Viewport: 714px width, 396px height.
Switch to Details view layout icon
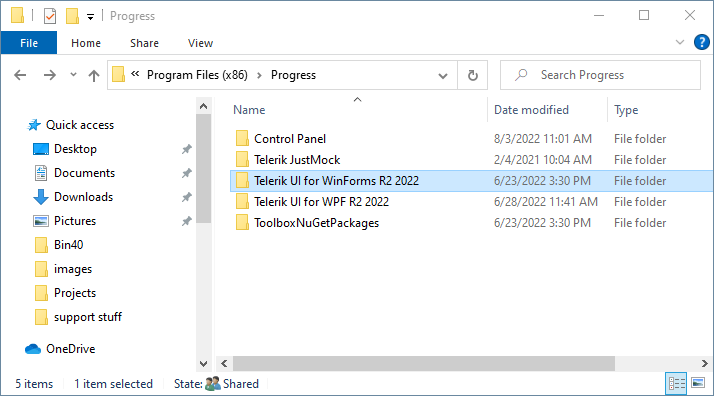tap(676, 383)
